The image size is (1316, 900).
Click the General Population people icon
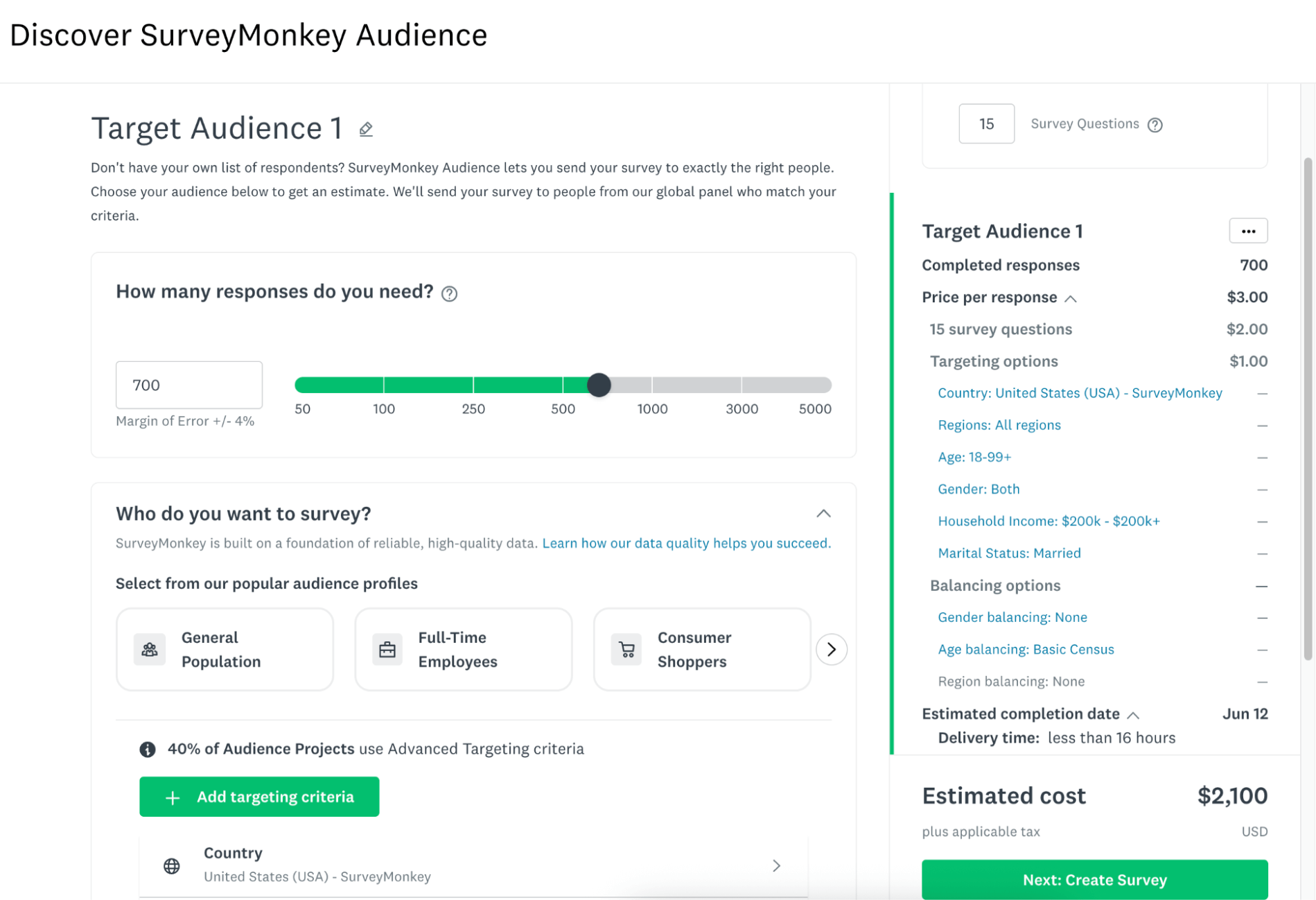(x=150, y=650)
